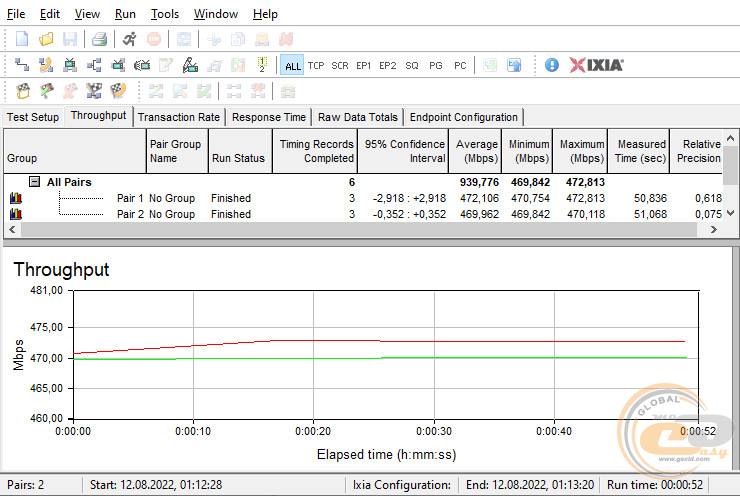Click the Pair 2 chart icon
The height and width of the screenshot is (496, 740).
[15, 214]
